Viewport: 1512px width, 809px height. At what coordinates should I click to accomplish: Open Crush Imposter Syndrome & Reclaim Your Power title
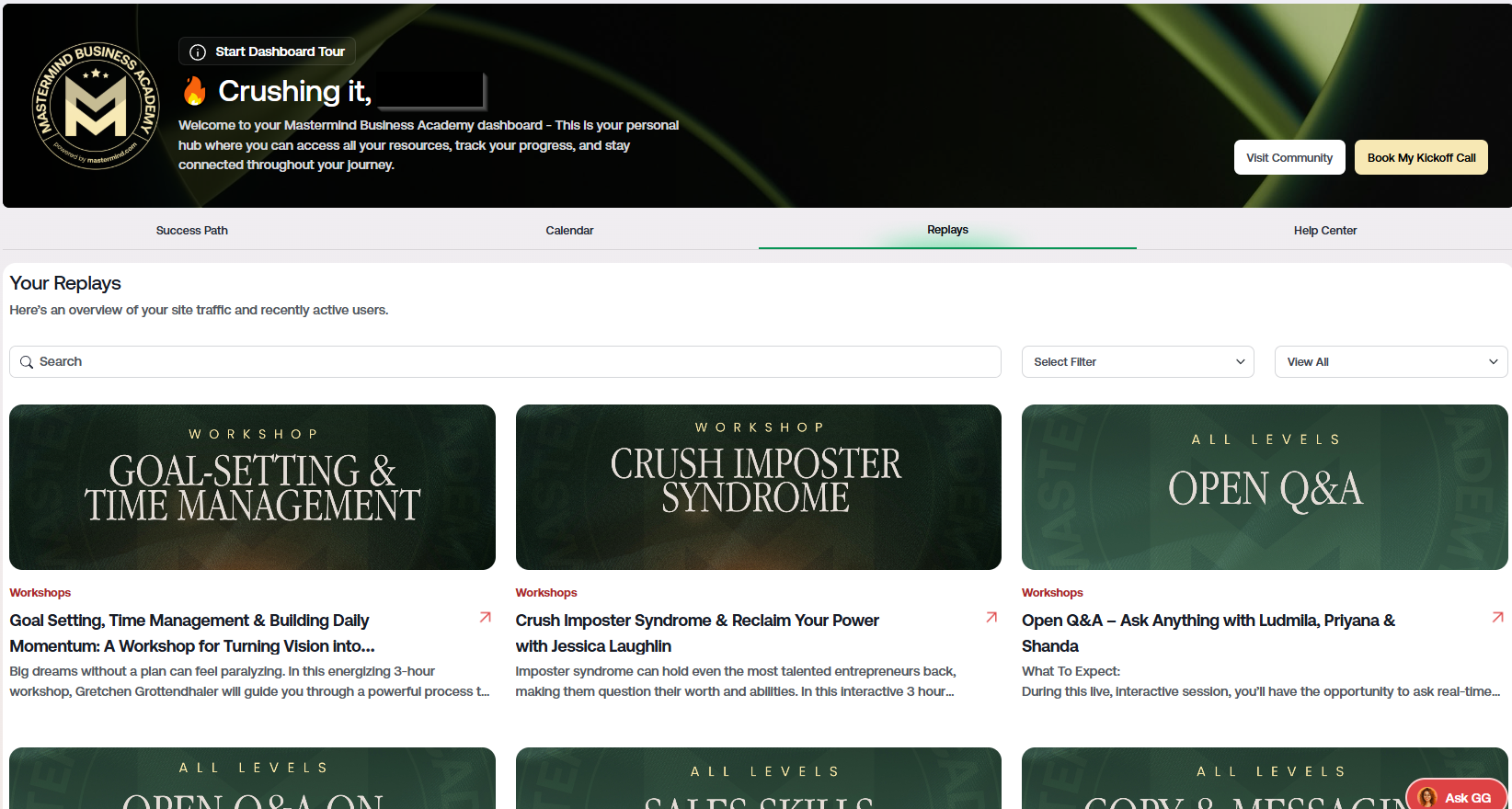[x=697, y=633]
